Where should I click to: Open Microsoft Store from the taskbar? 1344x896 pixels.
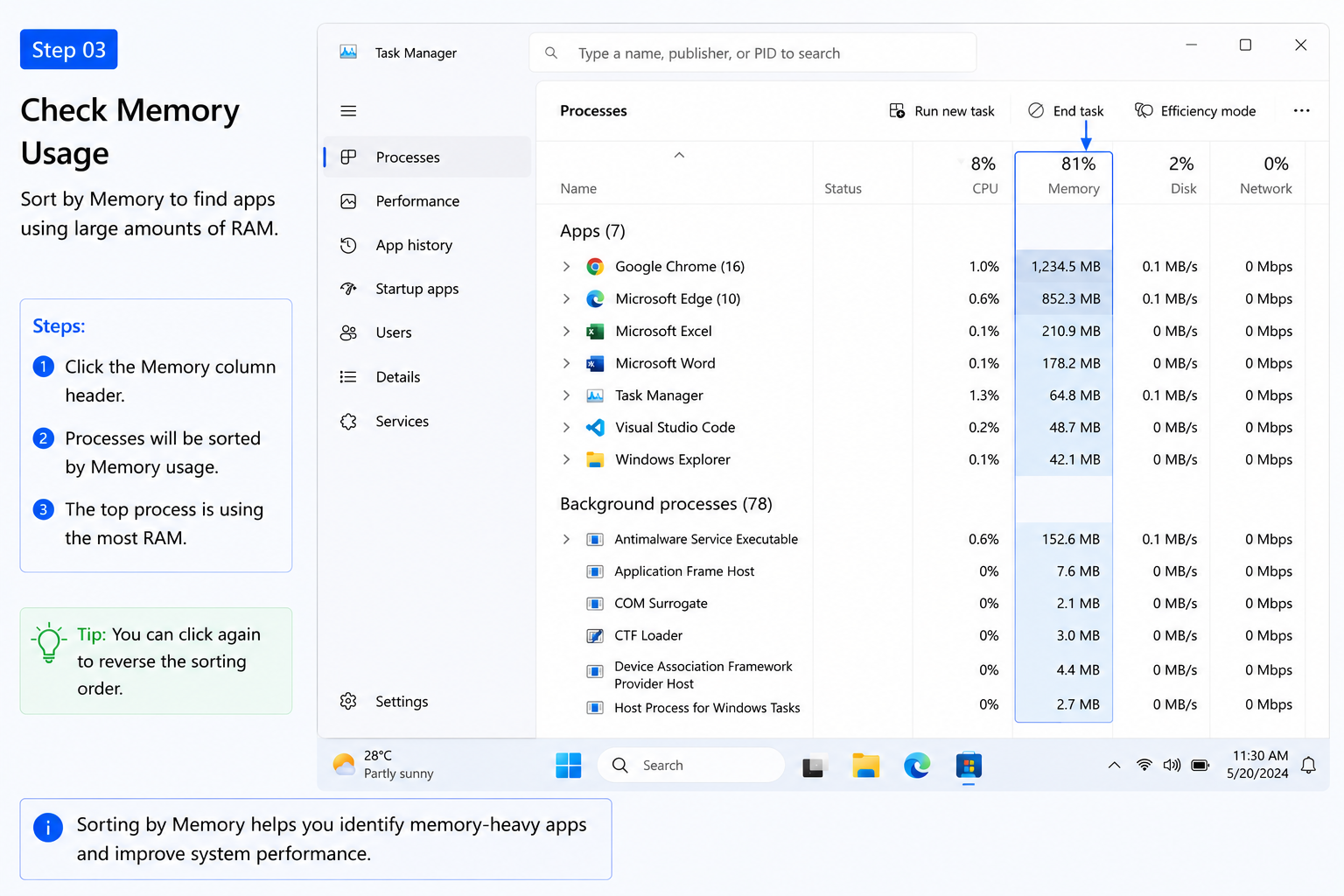point(969,766)
